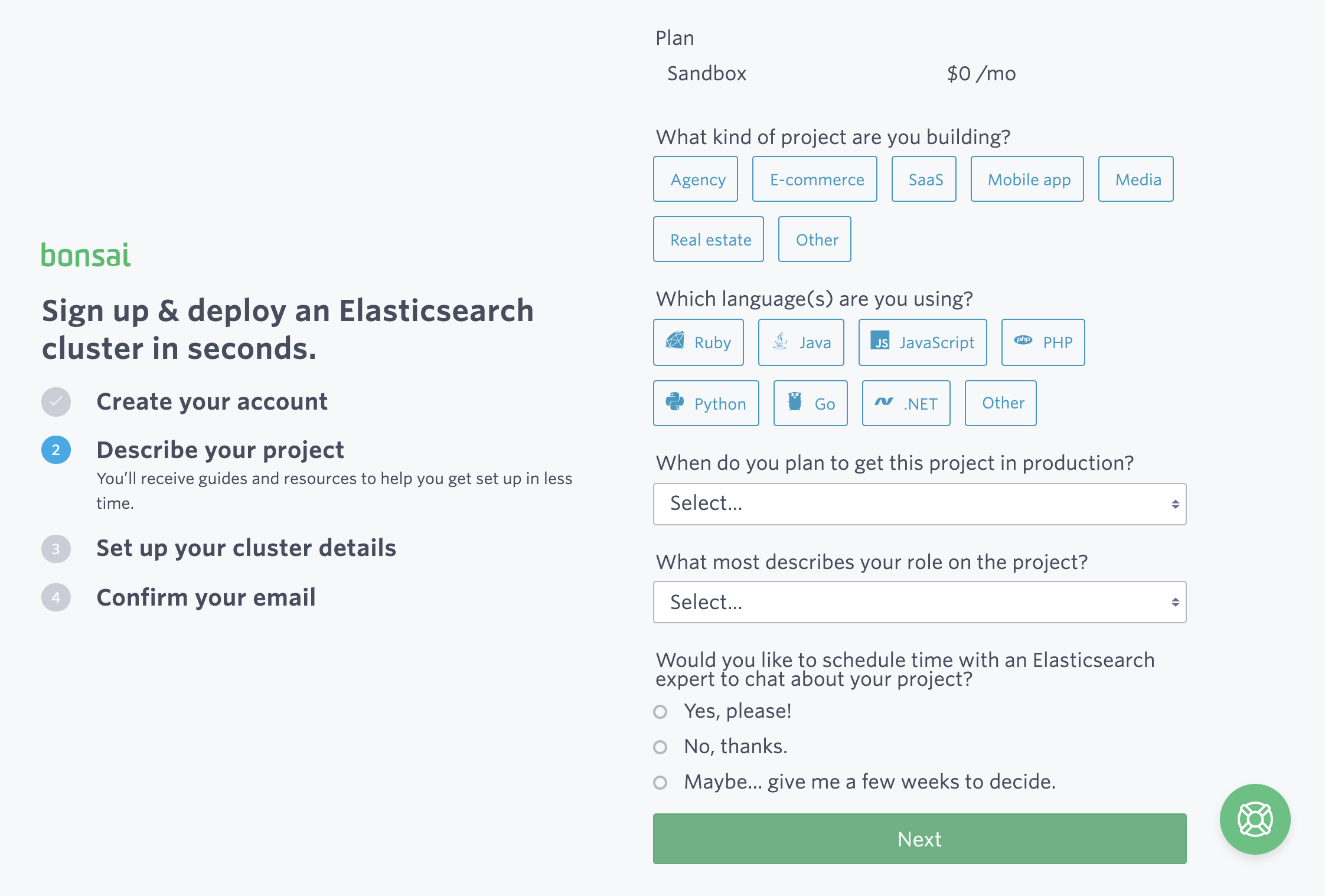Choose Java as a language
1325x896 pixels.
pos(801,342)
